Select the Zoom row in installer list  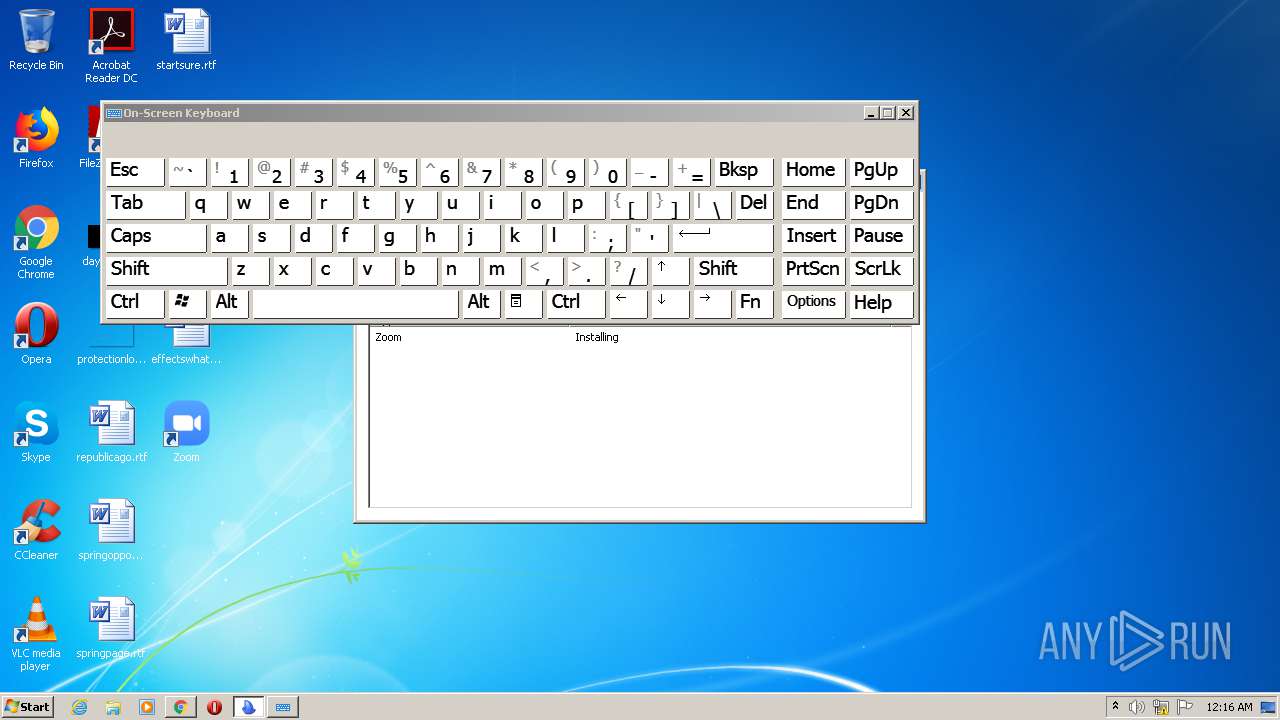(x=640, y=337)
